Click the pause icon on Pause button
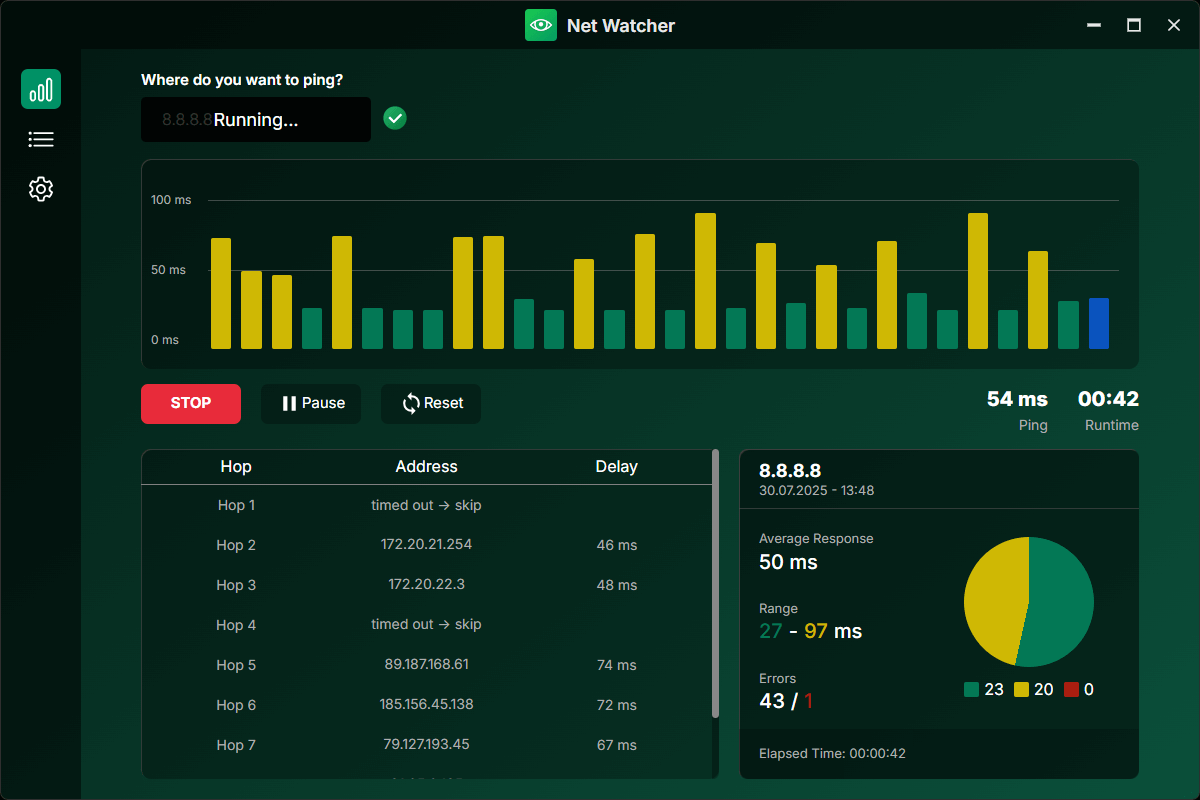The image size is (1200, 800). [289, 404]
